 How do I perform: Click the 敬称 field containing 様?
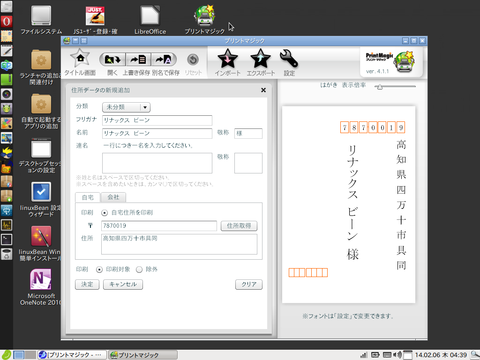248,133
